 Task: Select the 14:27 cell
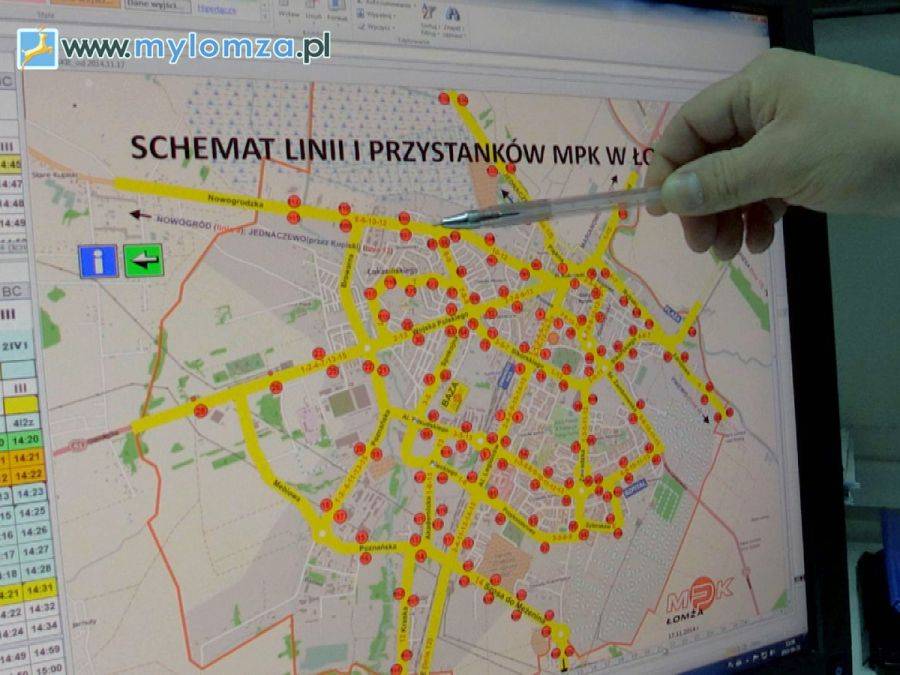(x=36, y=550)
